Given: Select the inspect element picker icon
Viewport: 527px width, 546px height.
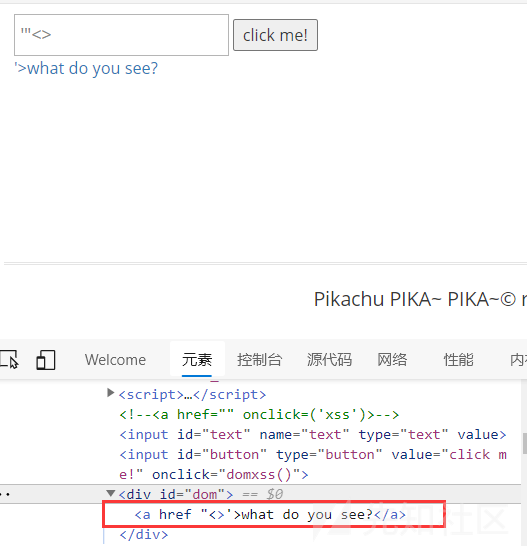Looking at the screenshot, I should [x=9, y=359].
